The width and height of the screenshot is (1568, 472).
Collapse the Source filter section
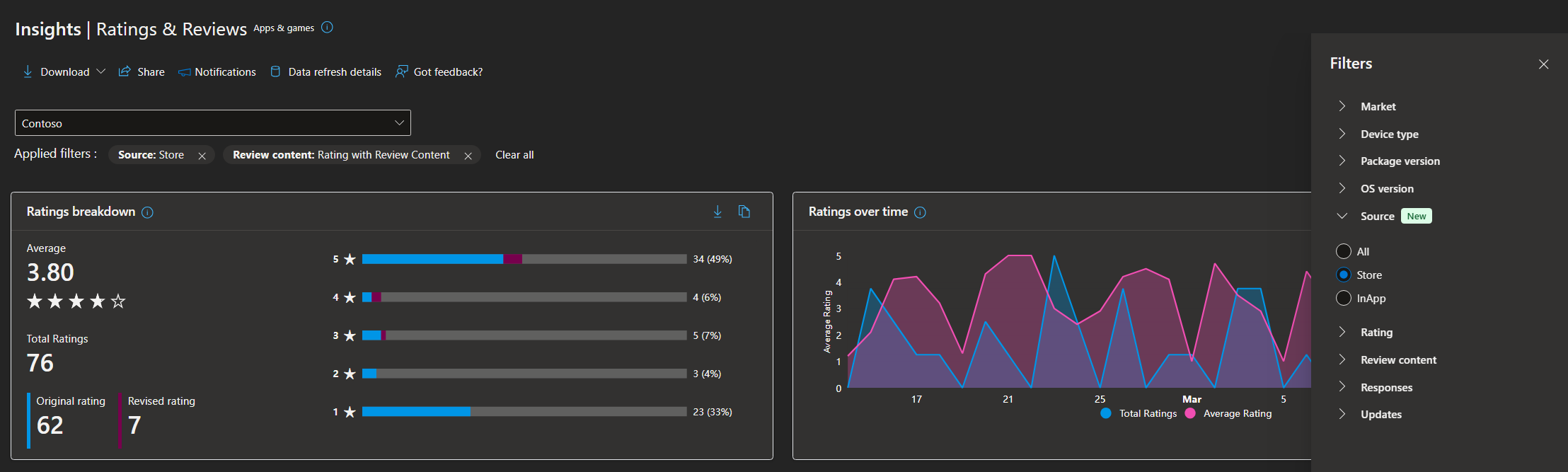[x=1342, y=216]
